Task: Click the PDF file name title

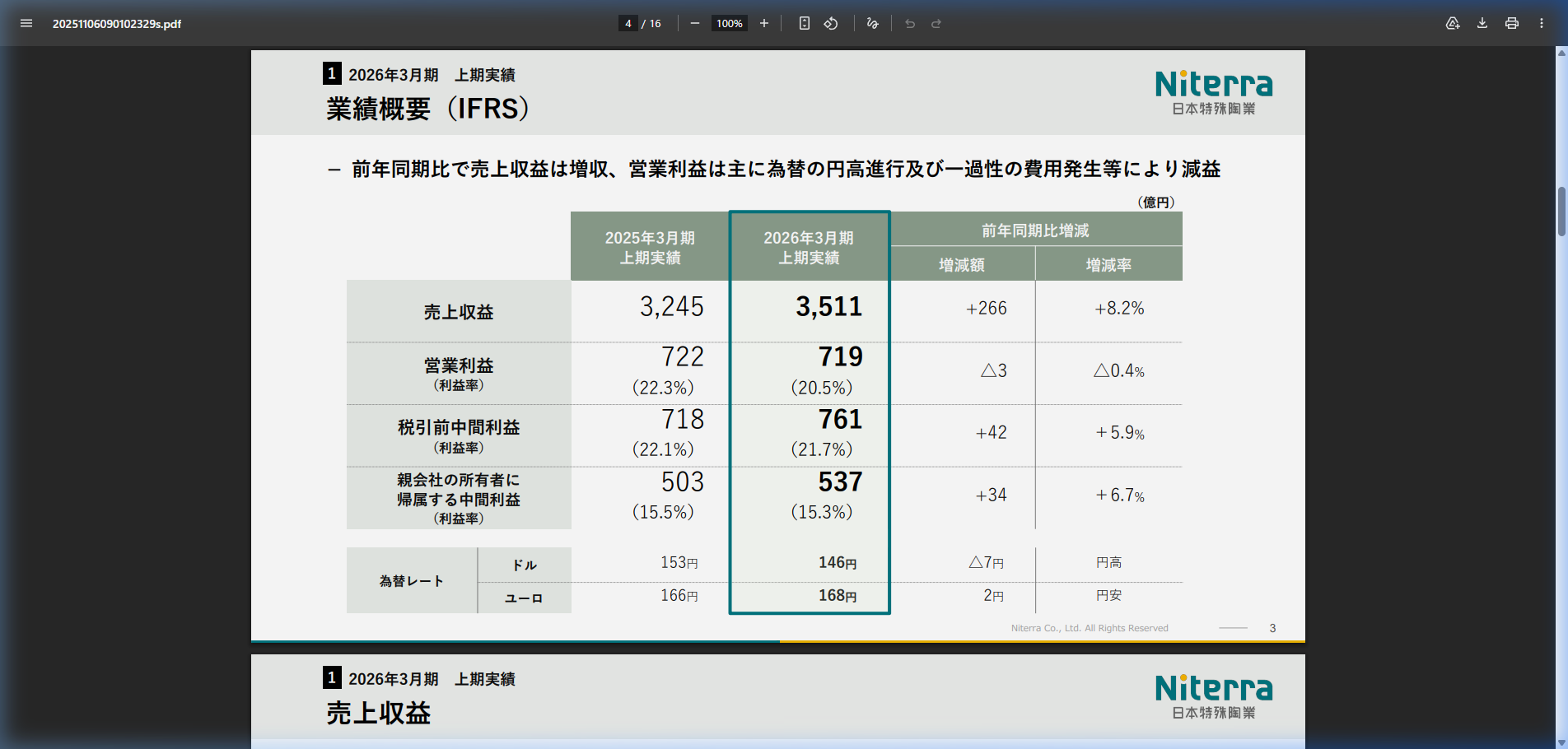Action: 117,24
